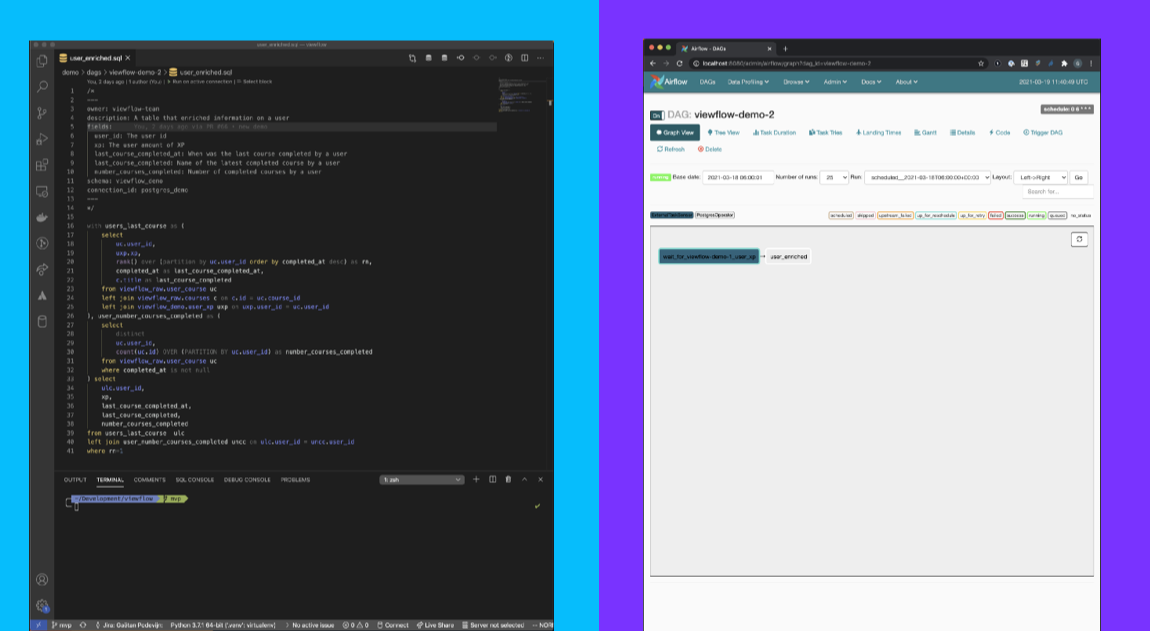Open the Extensions view icon
Screen dimensions: 1150x631
(43, 165)
